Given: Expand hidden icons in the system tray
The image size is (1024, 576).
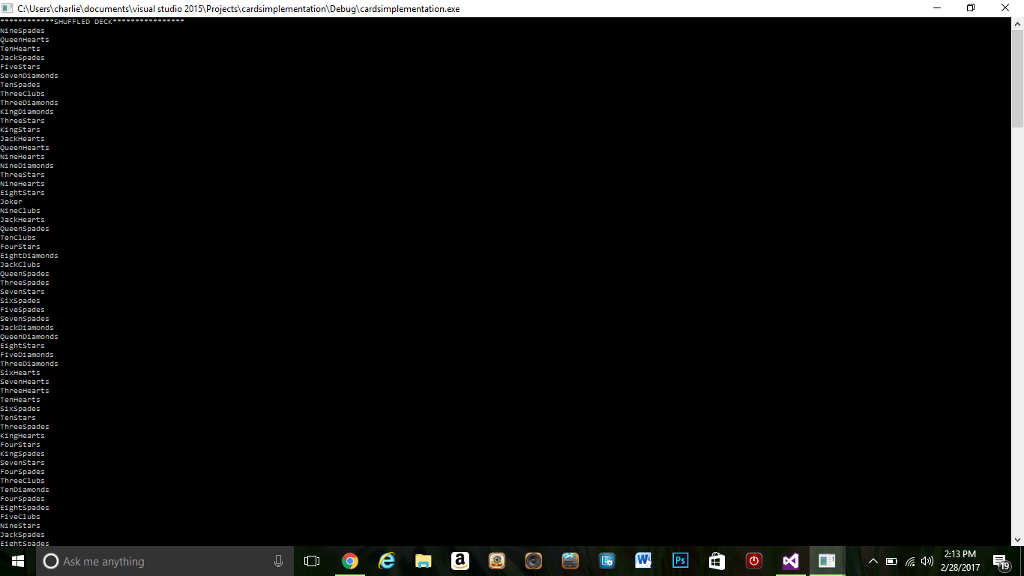Looking at the screenshot, I should coord(873,561).
